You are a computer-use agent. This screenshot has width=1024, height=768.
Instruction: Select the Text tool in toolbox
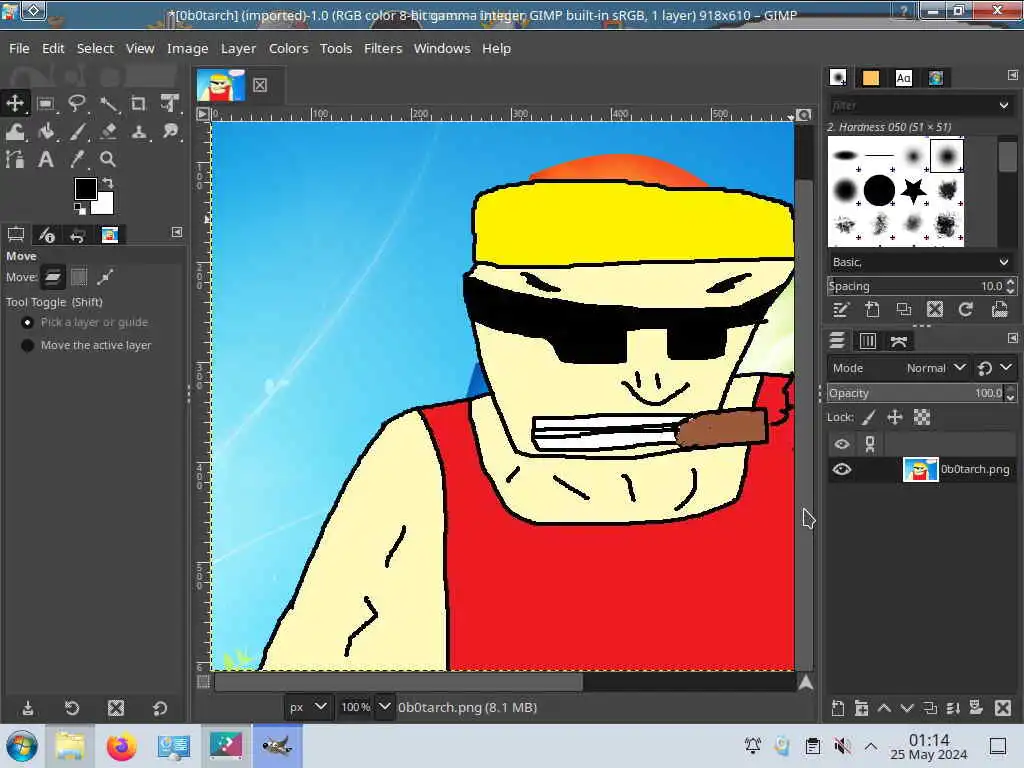(x=46, y=159)
